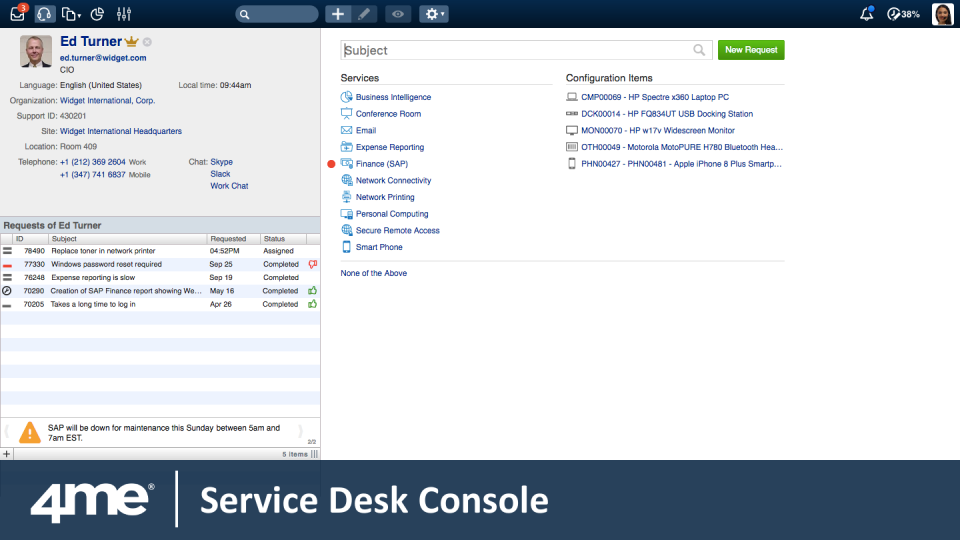Image resolution: width=960 pixels, height=540 pixels.
Task: Select the Email service
Action: click(366, 130)
